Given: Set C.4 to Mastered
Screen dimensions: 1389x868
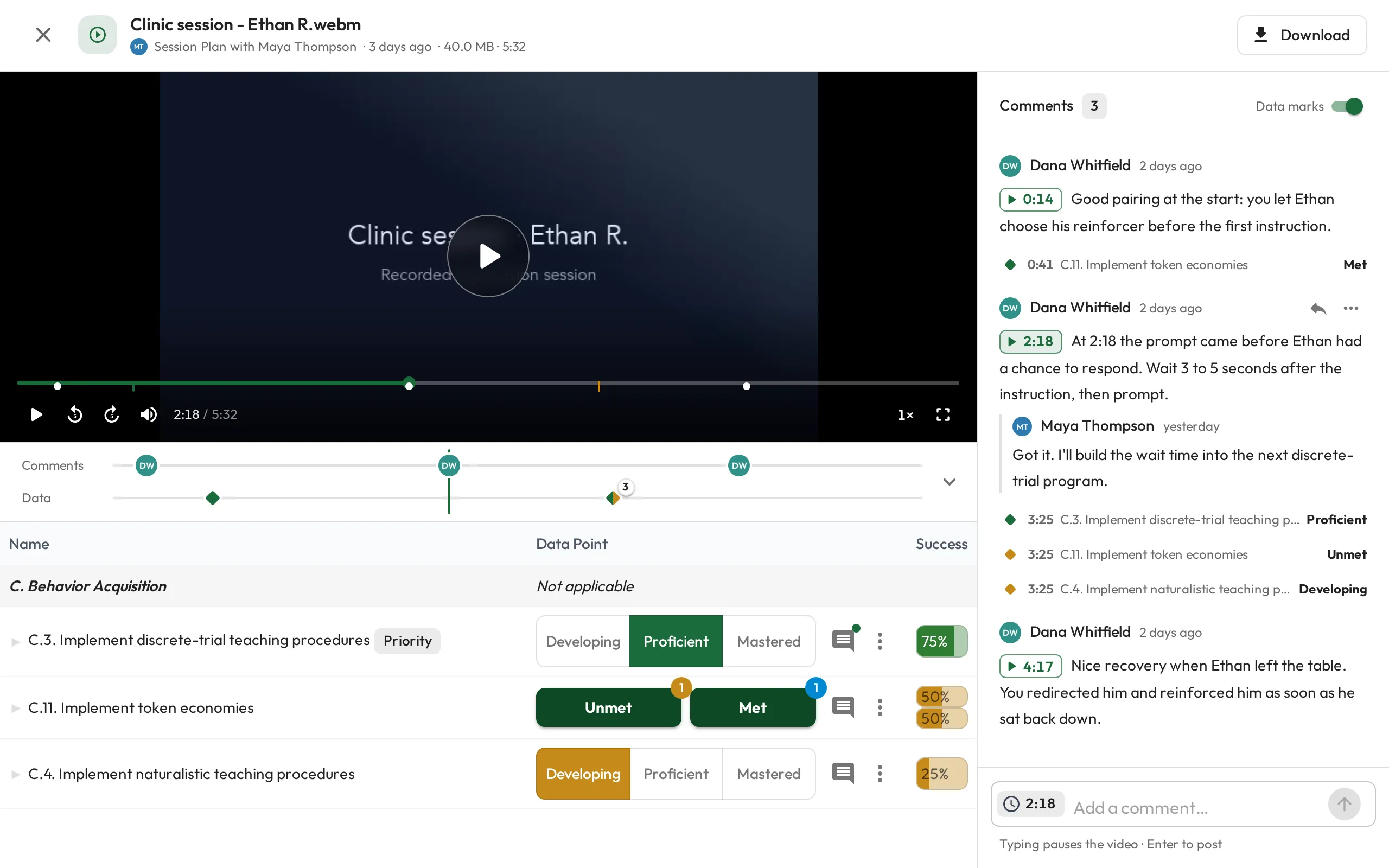Looking at the screenshot, I should pyautogui.click(x=768, y=774).
